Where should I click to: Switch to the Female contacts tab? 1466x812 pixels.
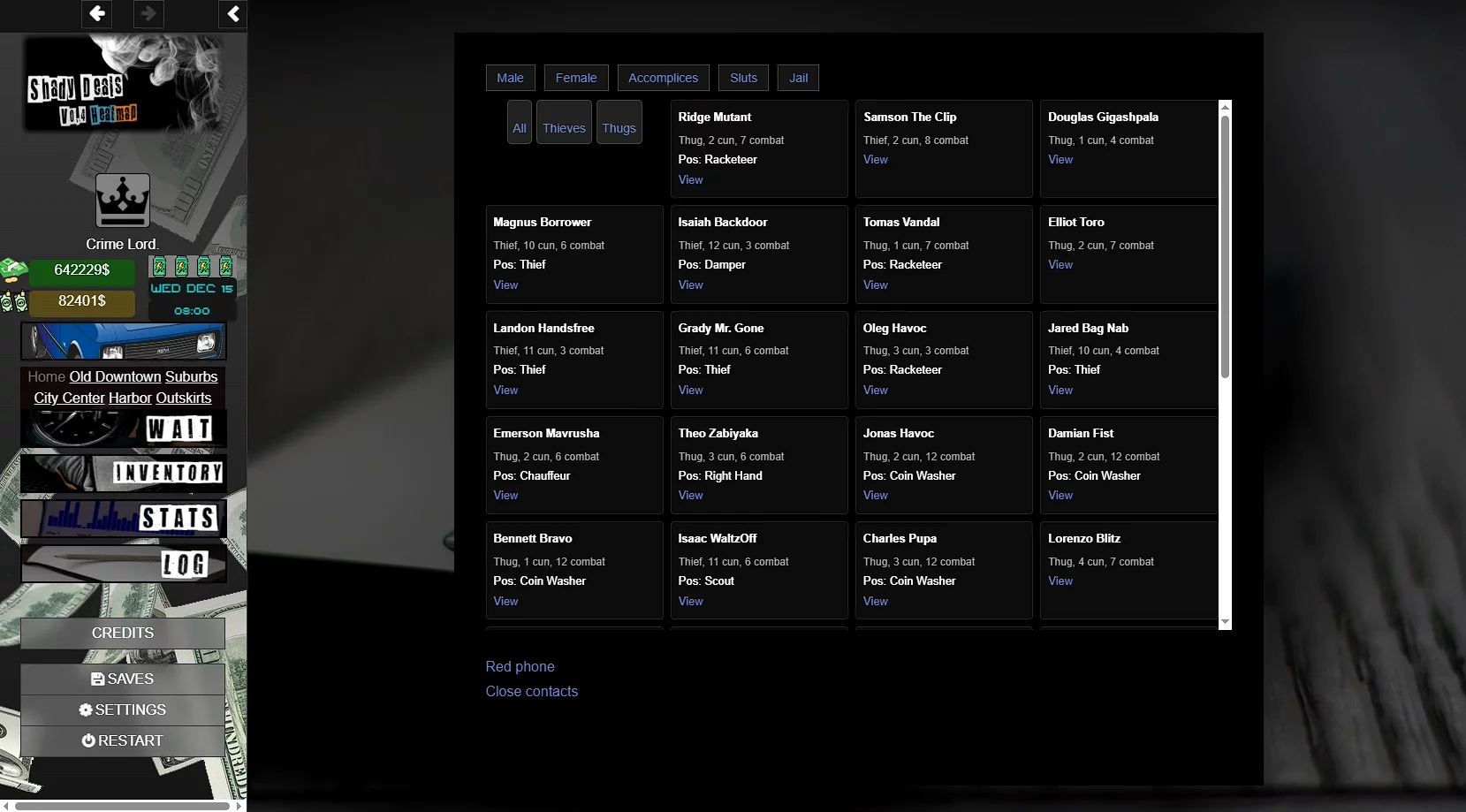(x=576, y=78)
